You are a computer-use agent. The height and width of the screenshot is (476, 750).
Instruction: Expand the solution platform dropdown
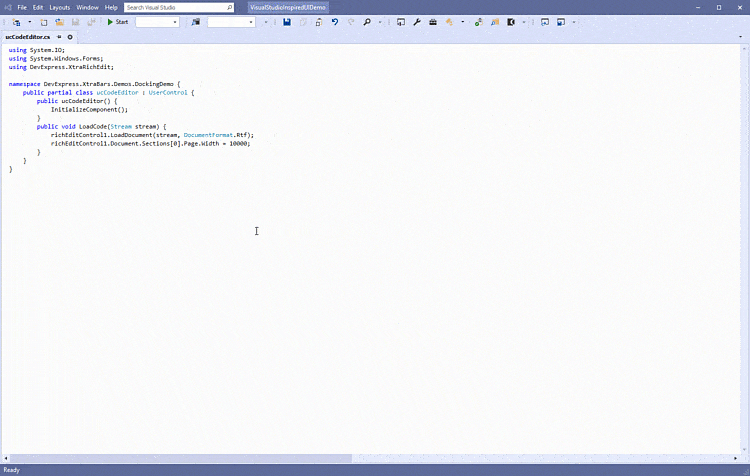[231, 22]
